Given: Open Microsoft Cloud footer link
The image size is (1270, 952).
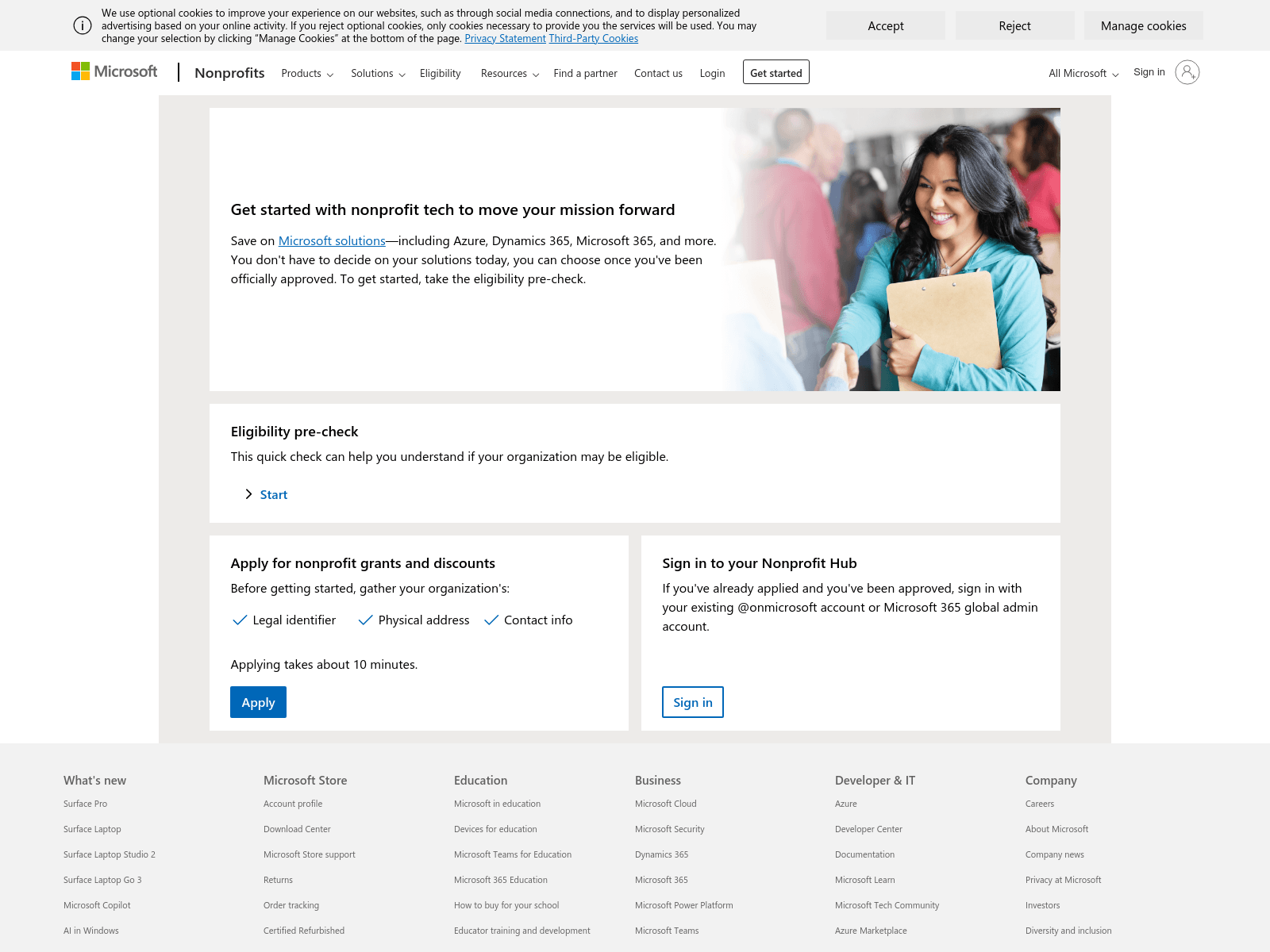Looking at the screenshot, I should [666, 804].
